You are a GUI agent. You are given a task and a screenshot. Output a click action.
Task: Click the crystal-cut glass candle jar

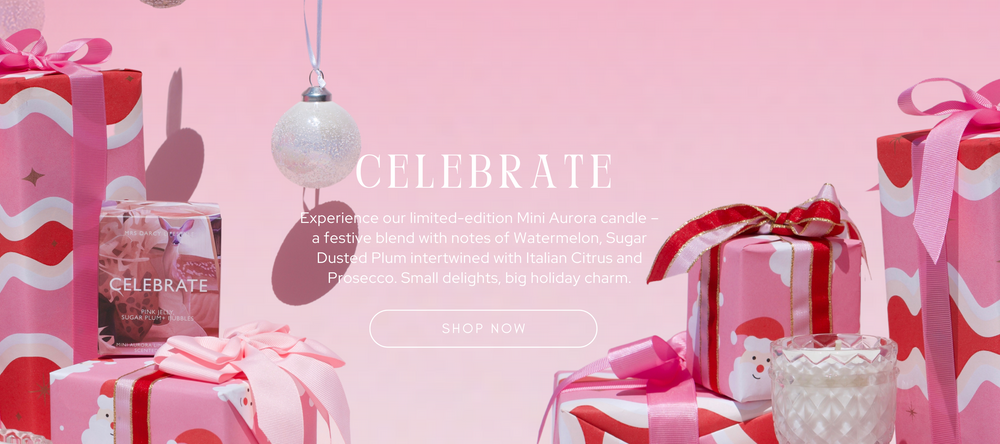(833, 388)
